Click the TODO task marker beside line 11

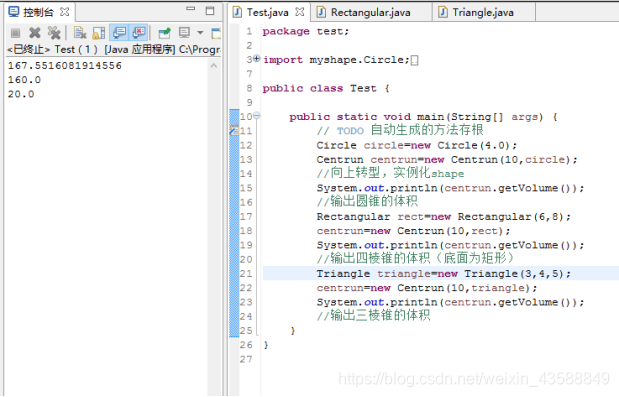pos(234,130)
